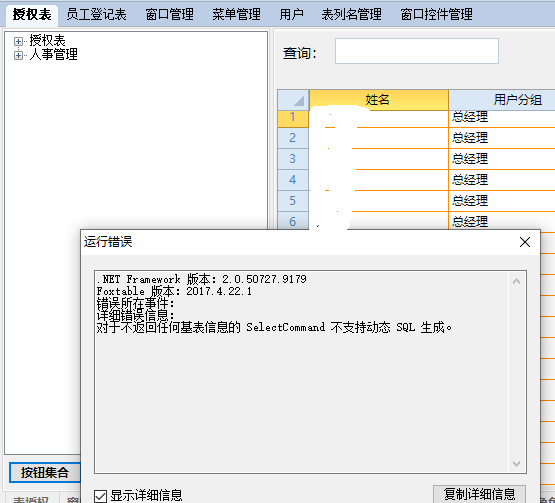Open the 窗口管理 tab
Image resolution: width=555 pixels, height=503 pixels.
170,15
